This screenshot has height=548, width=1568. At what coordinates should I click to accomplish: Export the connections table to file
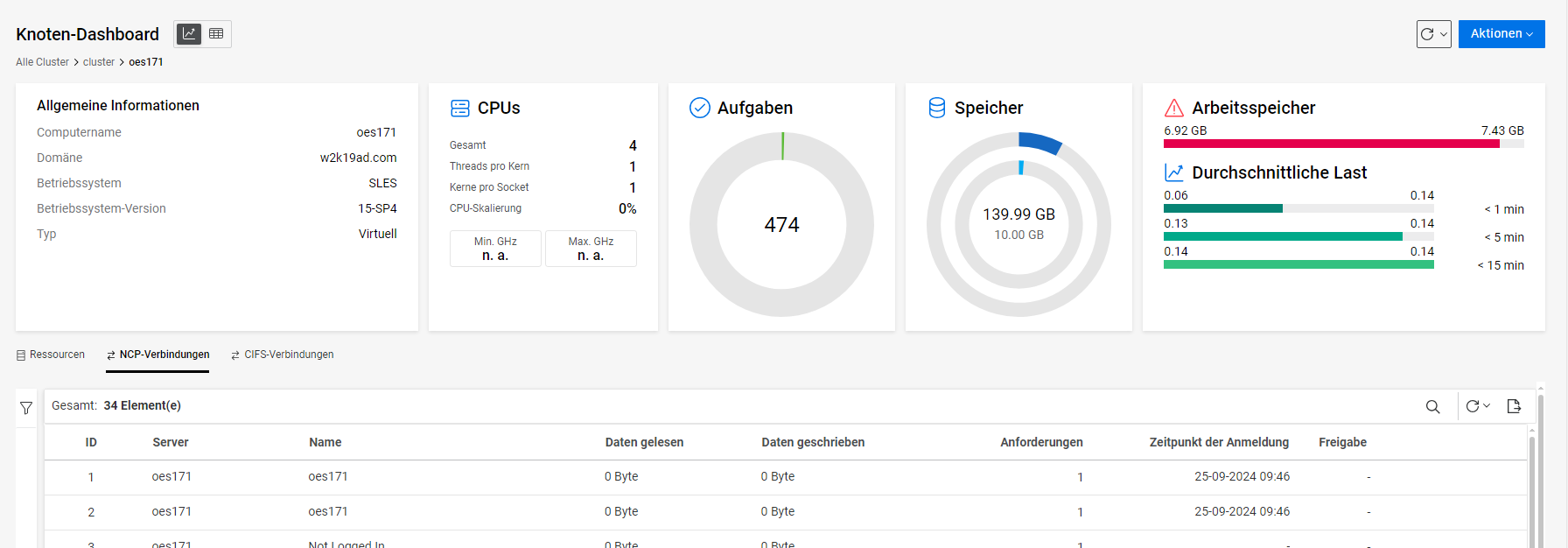(x=1514, y=406)
